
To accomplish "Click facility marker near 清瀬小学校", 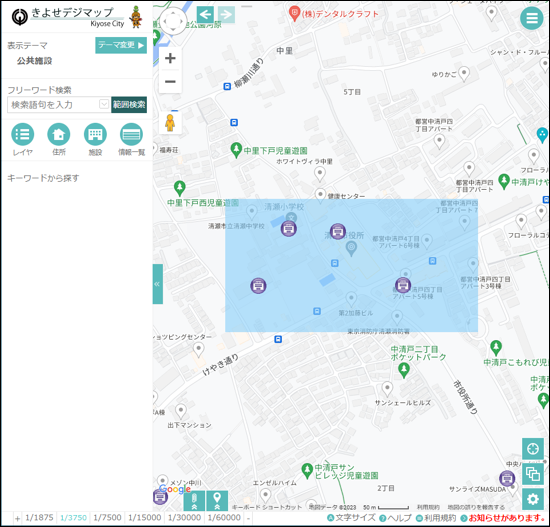I will [289, 229].
